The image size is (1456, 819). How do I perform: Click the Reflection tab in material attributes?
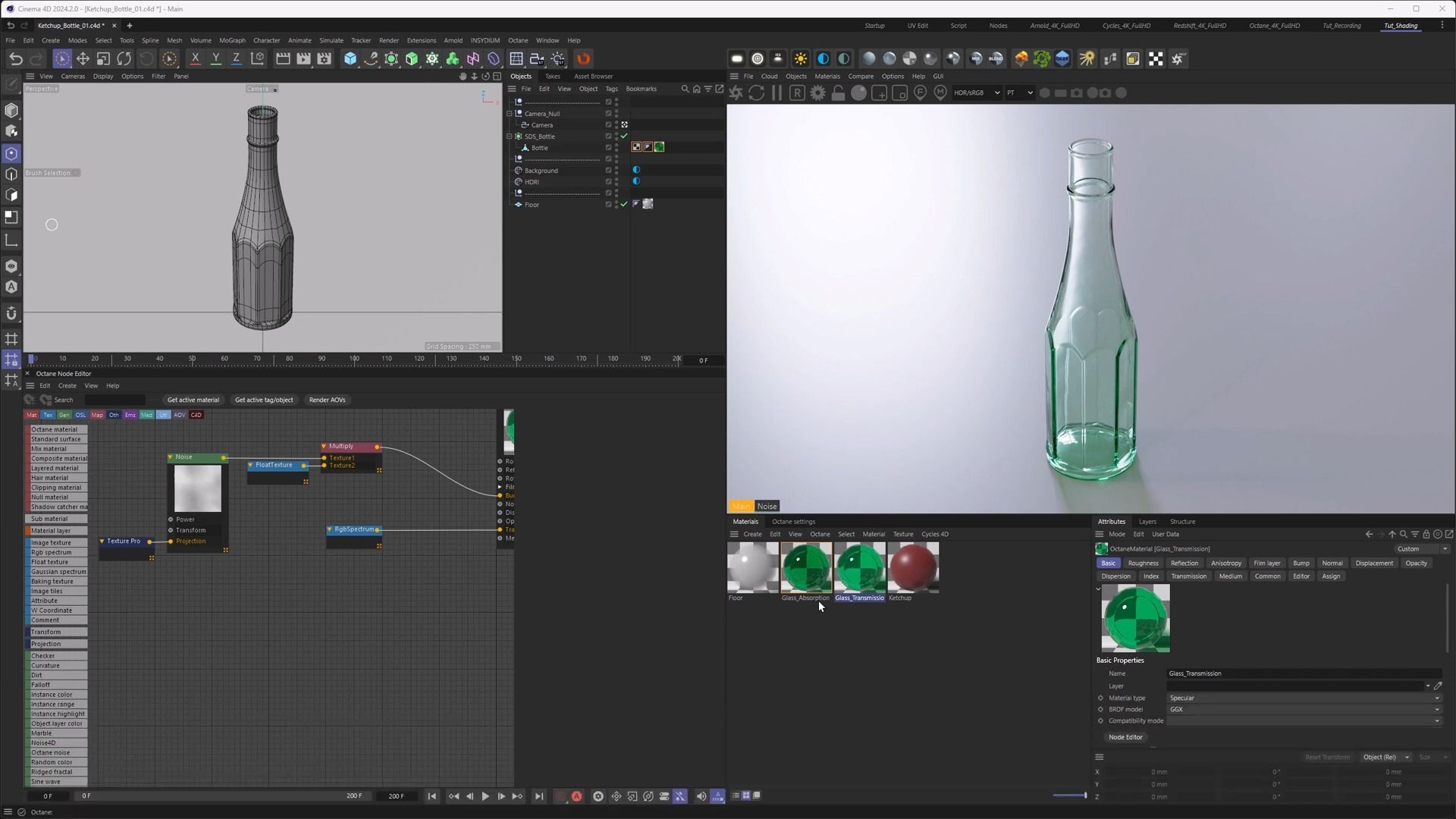pos(1184,562)
